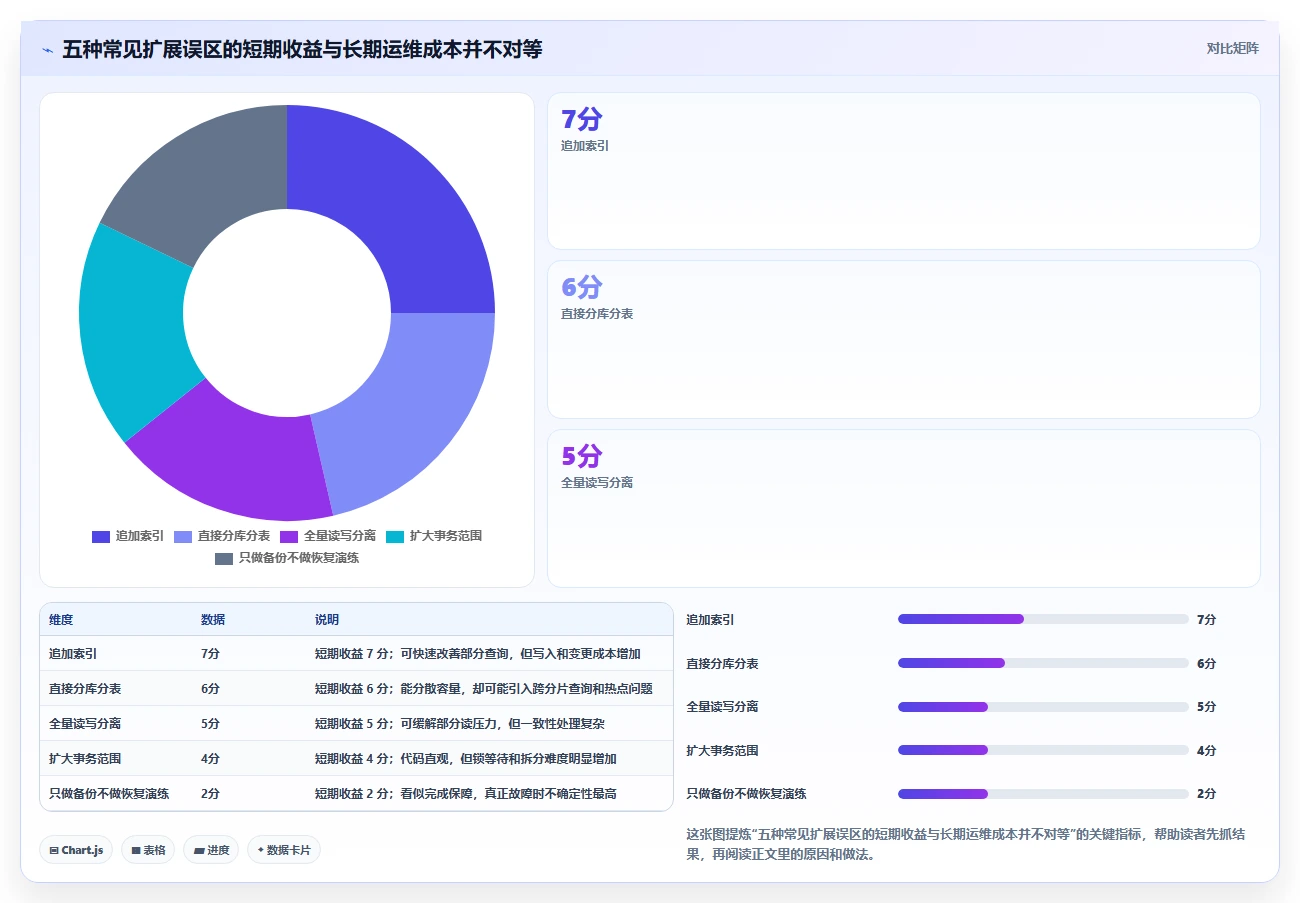
Task: Click the 7分 value in the table
Action: click(210, 654)
